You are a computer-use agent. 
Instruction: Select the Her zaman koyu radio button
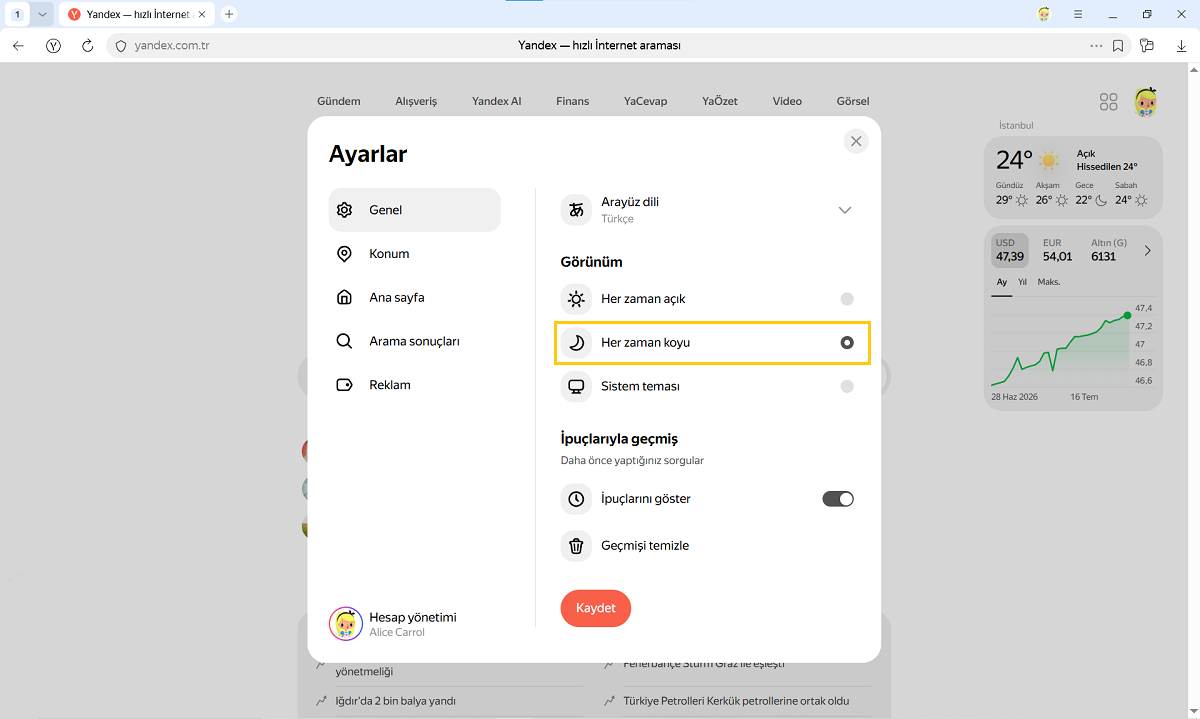click(847, 342)
